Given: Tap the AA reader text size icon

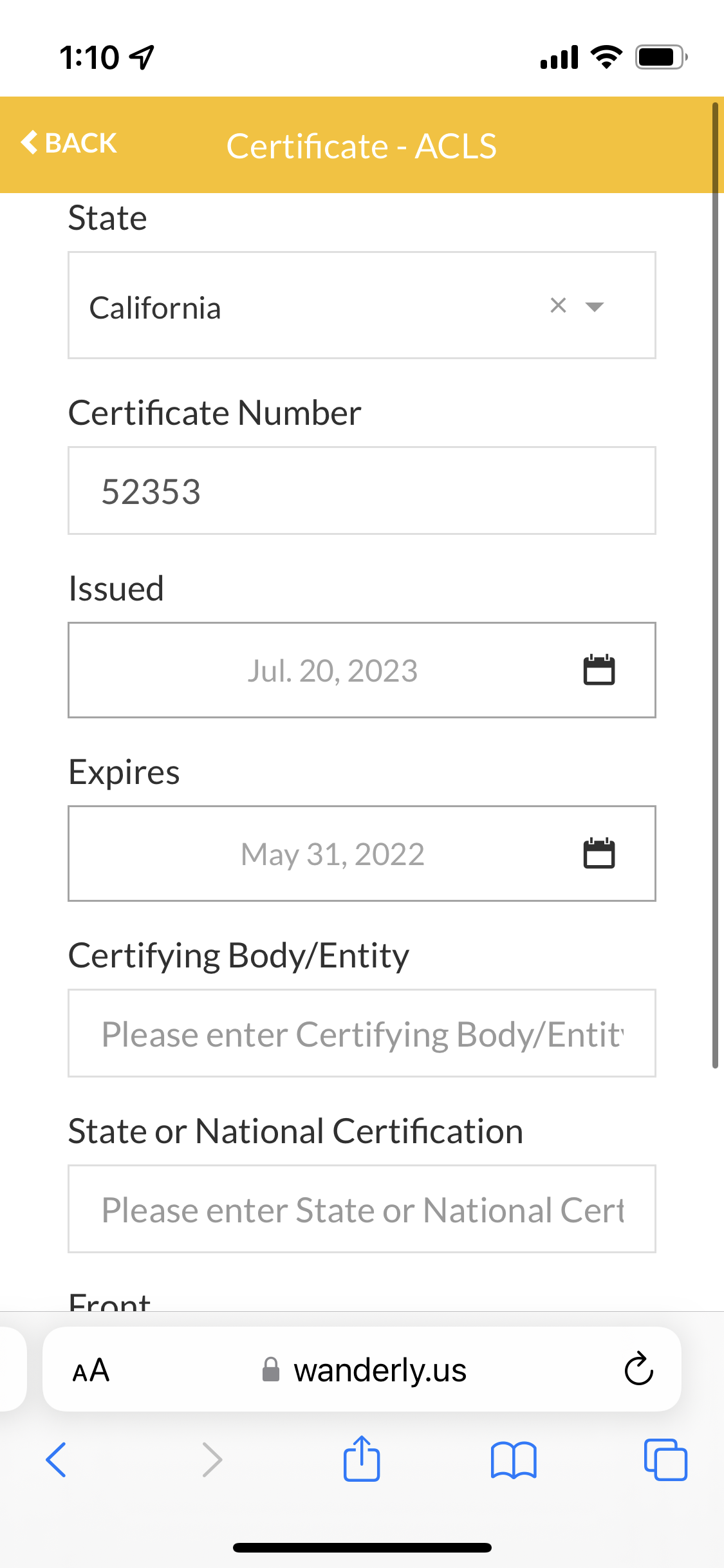Looking at the screenshot, I should (x=91, y=1370).
